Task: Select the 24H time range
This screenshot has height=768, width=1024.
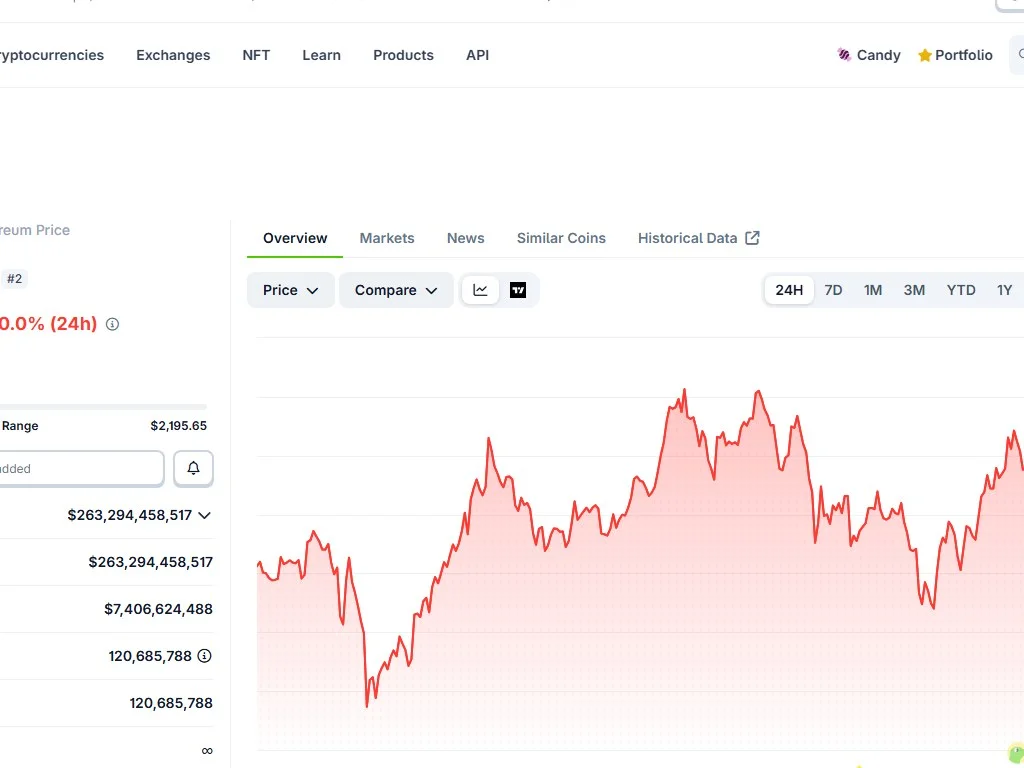Action: tap(789, 290)
